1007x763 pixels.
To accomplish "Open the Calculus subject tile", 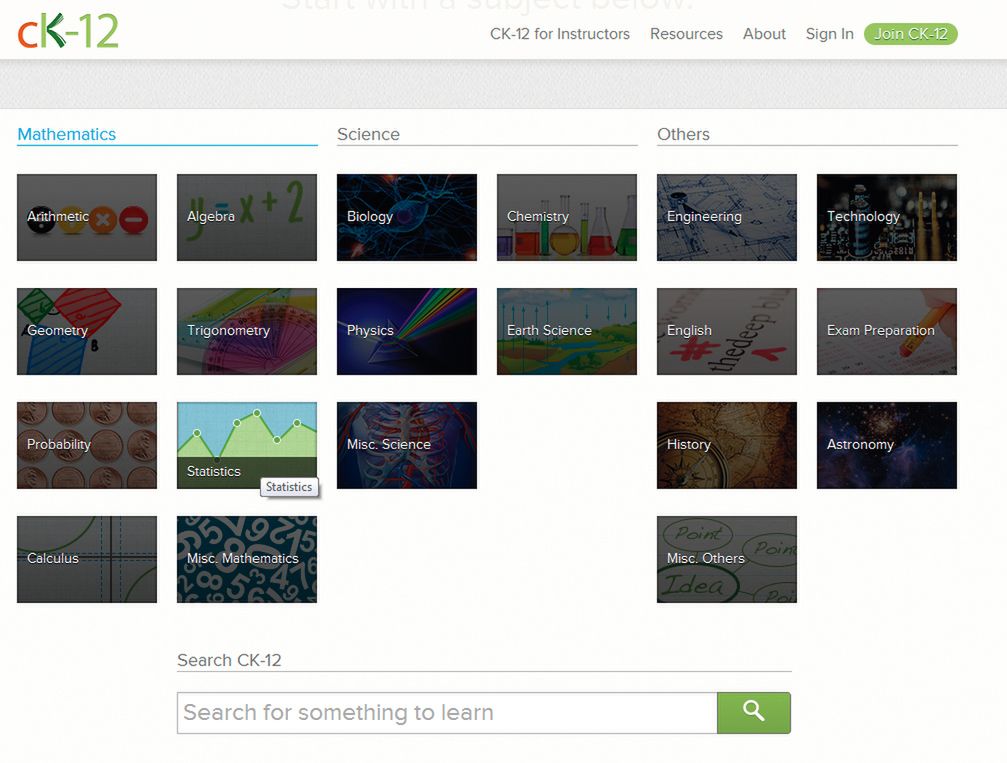I will (x=87, y=559).
